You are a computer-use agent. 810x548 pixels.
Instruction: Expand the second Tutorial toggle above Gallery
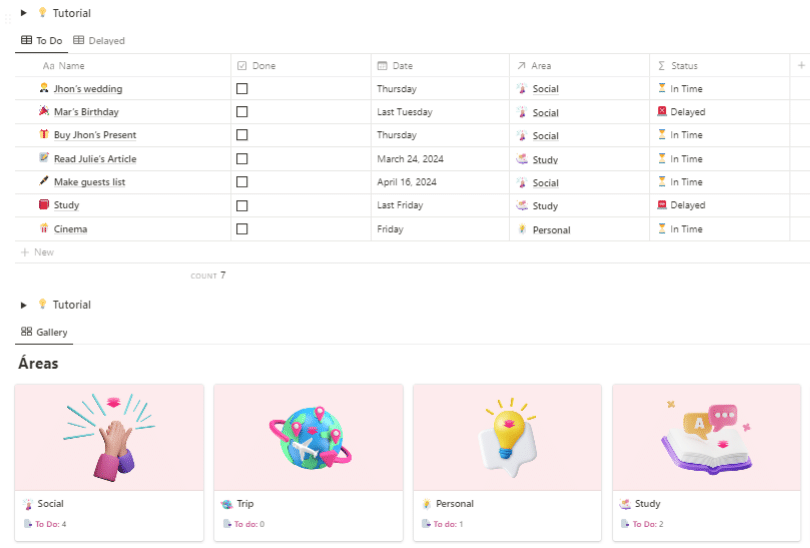[x=24, y=305]
